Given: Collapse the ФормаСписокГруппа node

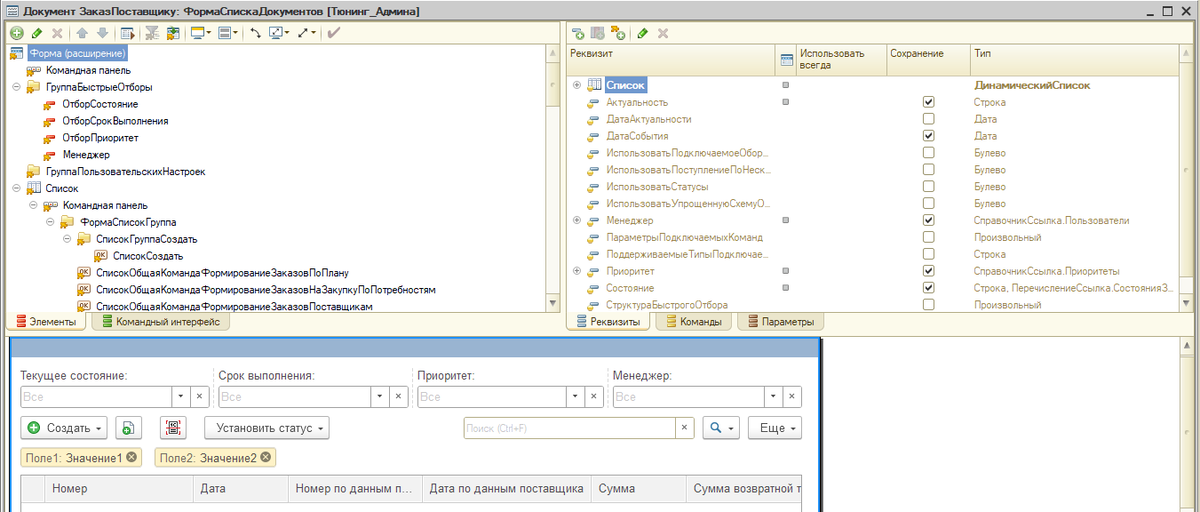Looking at the screenshot, I should click(49, 222).
